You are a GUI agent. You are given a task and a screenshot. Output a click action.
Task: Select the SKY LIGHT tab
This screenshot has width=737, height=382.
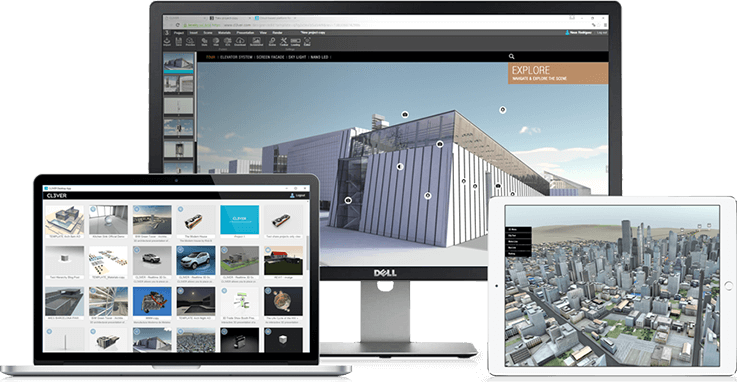(x=297, y=57)
